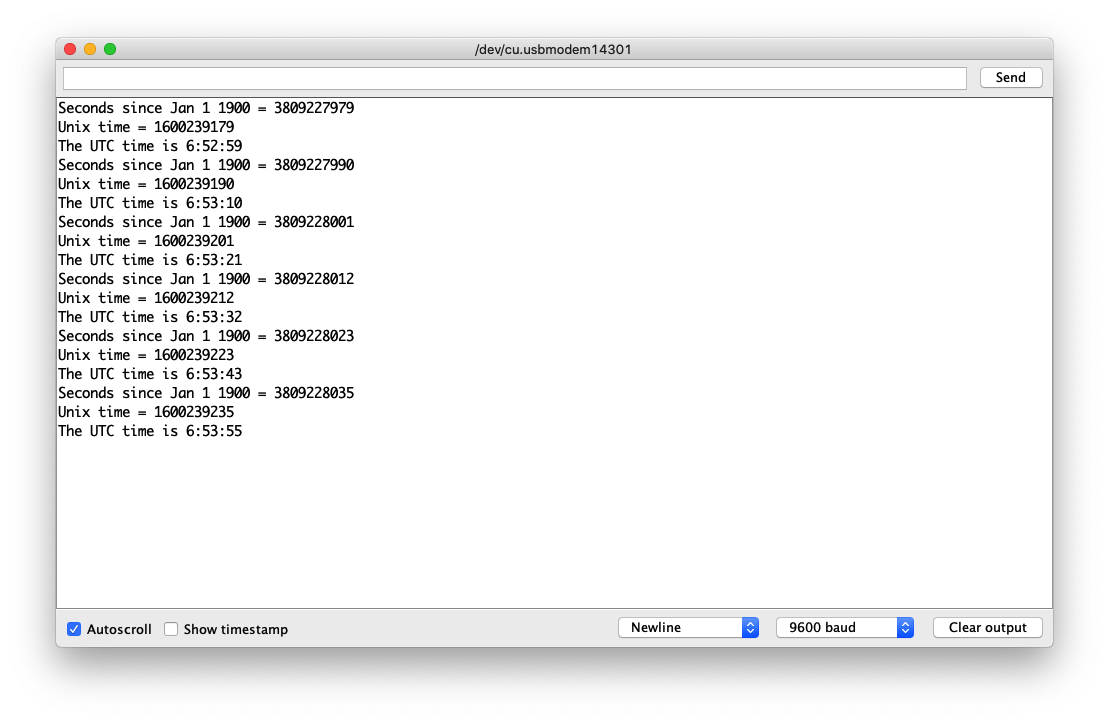The height and width of the screenshot is (721, 1109).
Task: Select line 'The UTC time is 6:53:21'
Action: (x=150, y=260)
